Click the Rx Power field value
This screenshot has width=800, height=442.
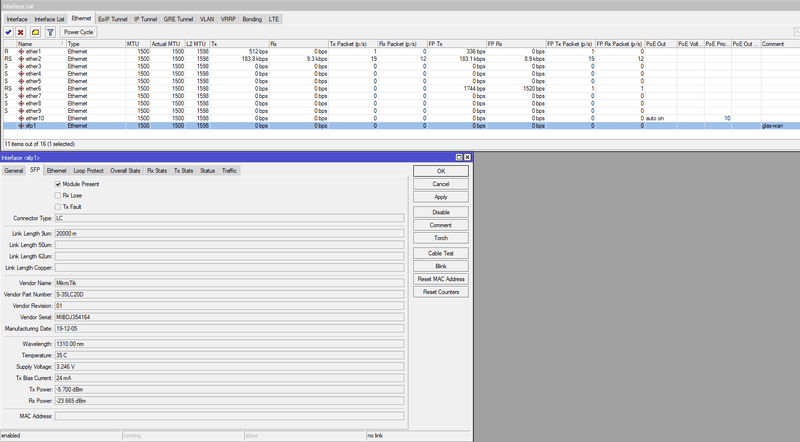click(230, 401)
